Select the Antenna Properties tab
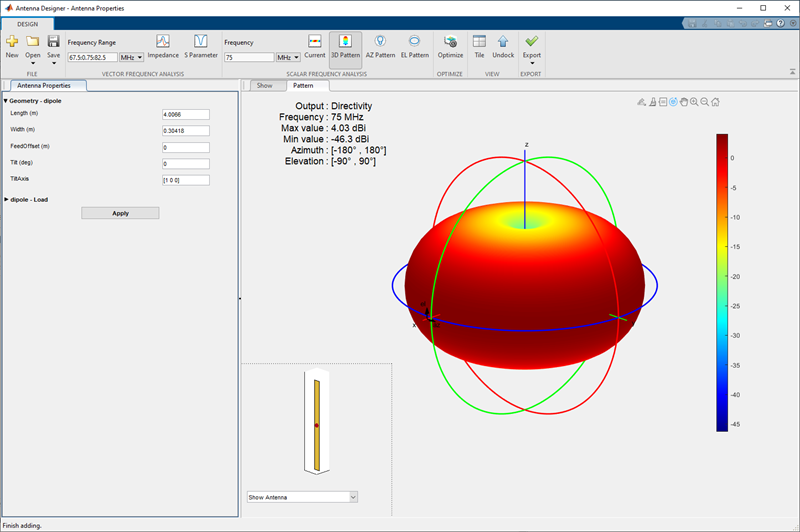The width and height of the screenshot is (800, 532). click(x=44, y=86)
